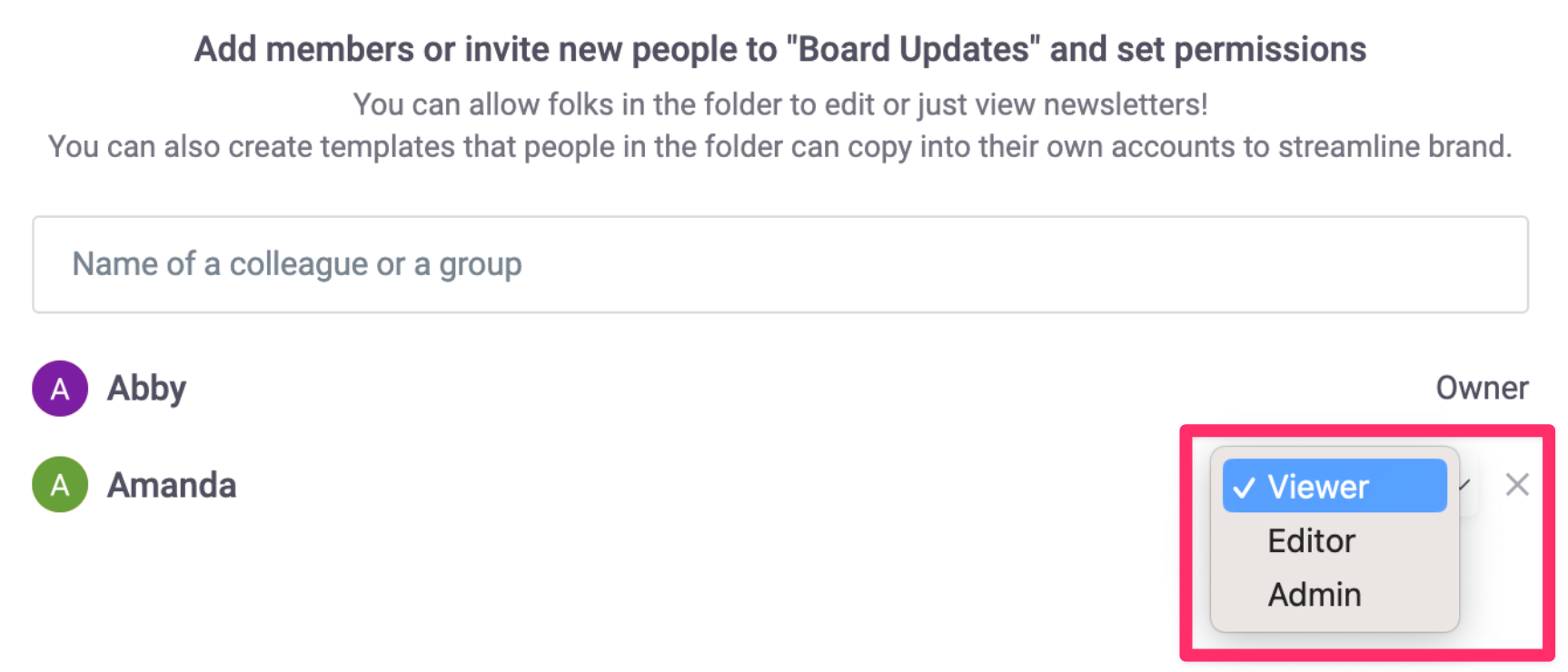Click the word "permissions" in the heading
The image size is (1568, 672).
click(x=1269, y=49)
